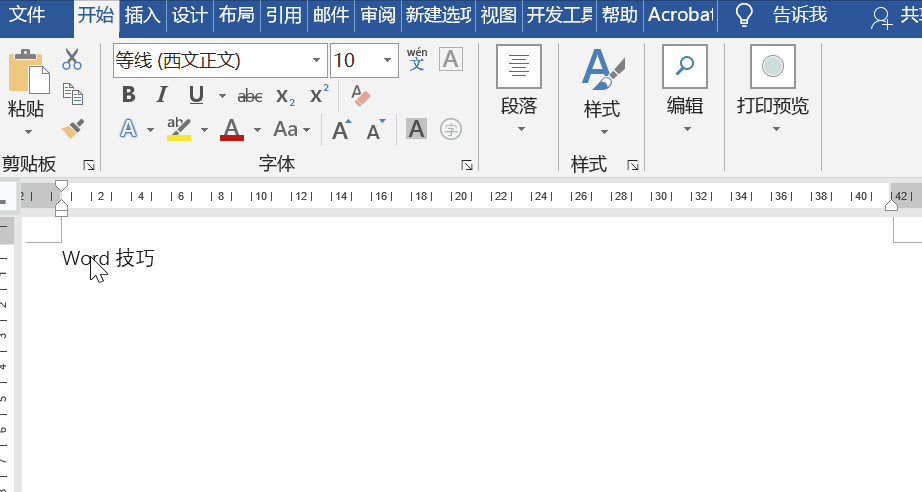Switch to the 审阅 review tab
The width and height of the screenshot is (922, 492).
pos(378,15)
